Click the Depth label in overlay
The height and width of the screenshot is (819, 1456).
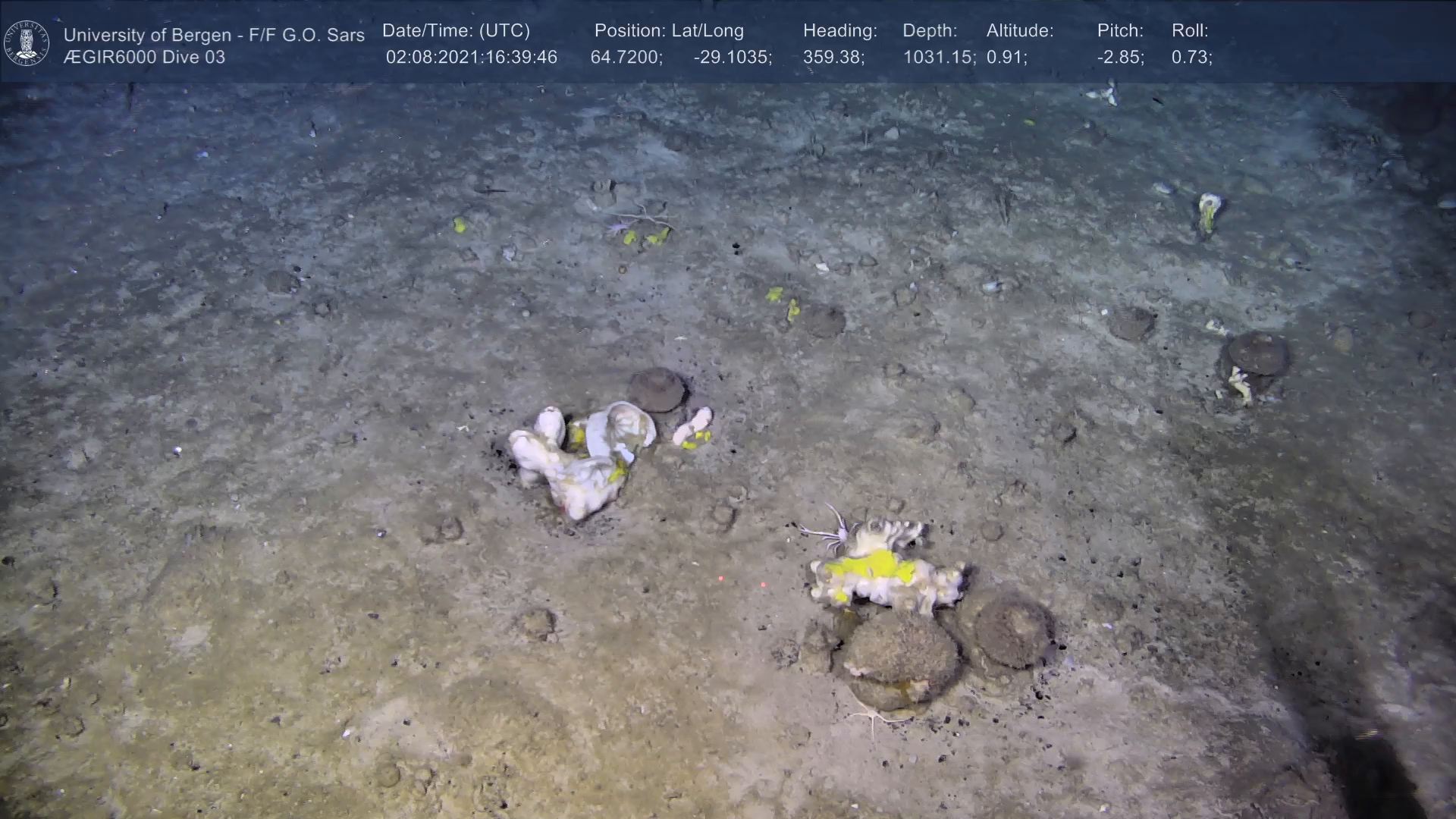click(x=930, y=31)
